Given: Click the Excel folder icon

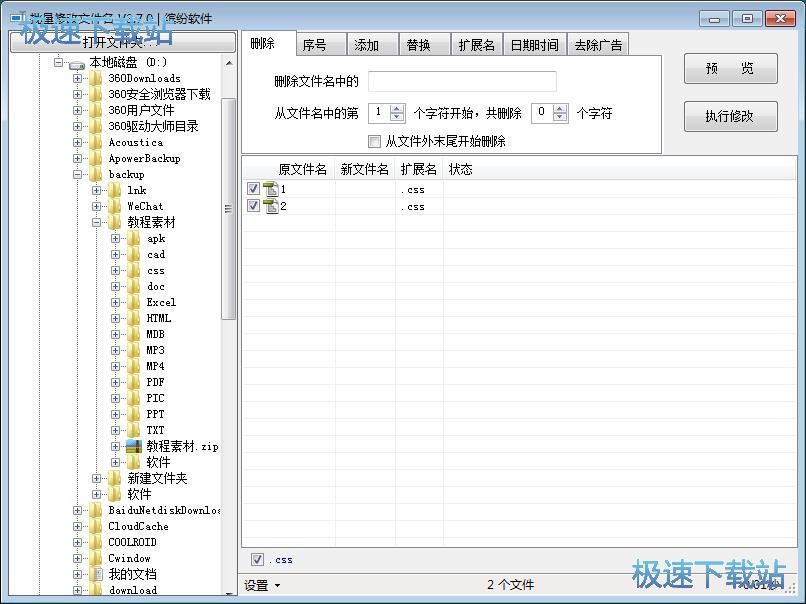Looking at the screenshot, I should click(x=134, y=302).
